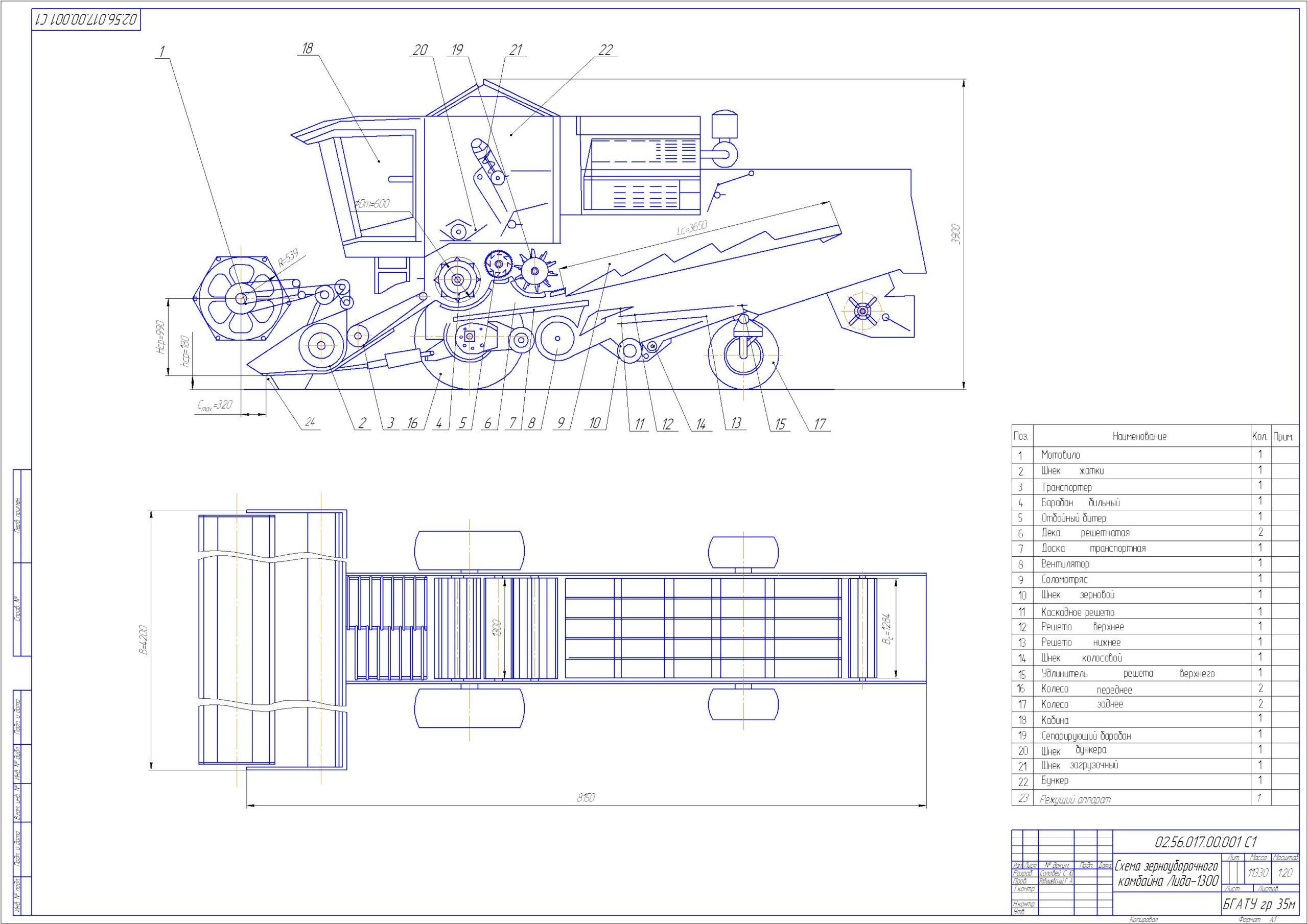The image size is (1308, 924).
Task: Click the Соломотряс entry in the table
Action: pos(1064,579)
